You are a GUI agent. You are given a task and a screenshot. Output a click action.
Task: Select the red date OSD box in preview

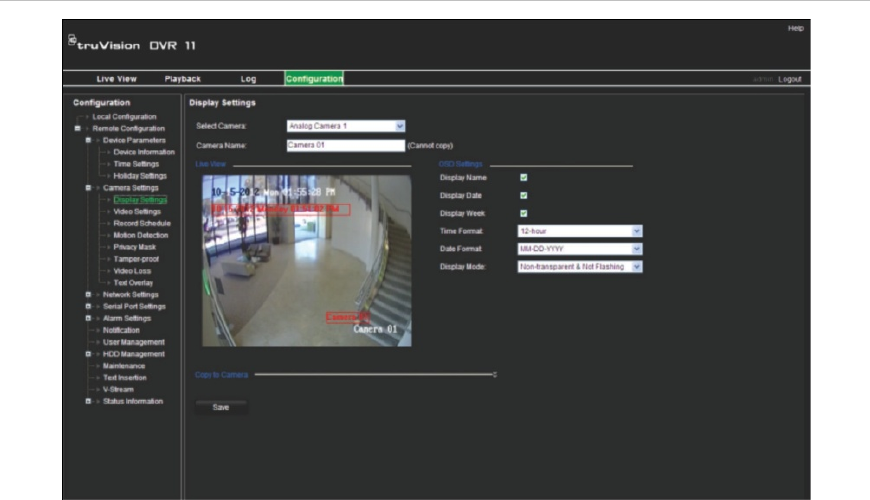click(281, 209)
